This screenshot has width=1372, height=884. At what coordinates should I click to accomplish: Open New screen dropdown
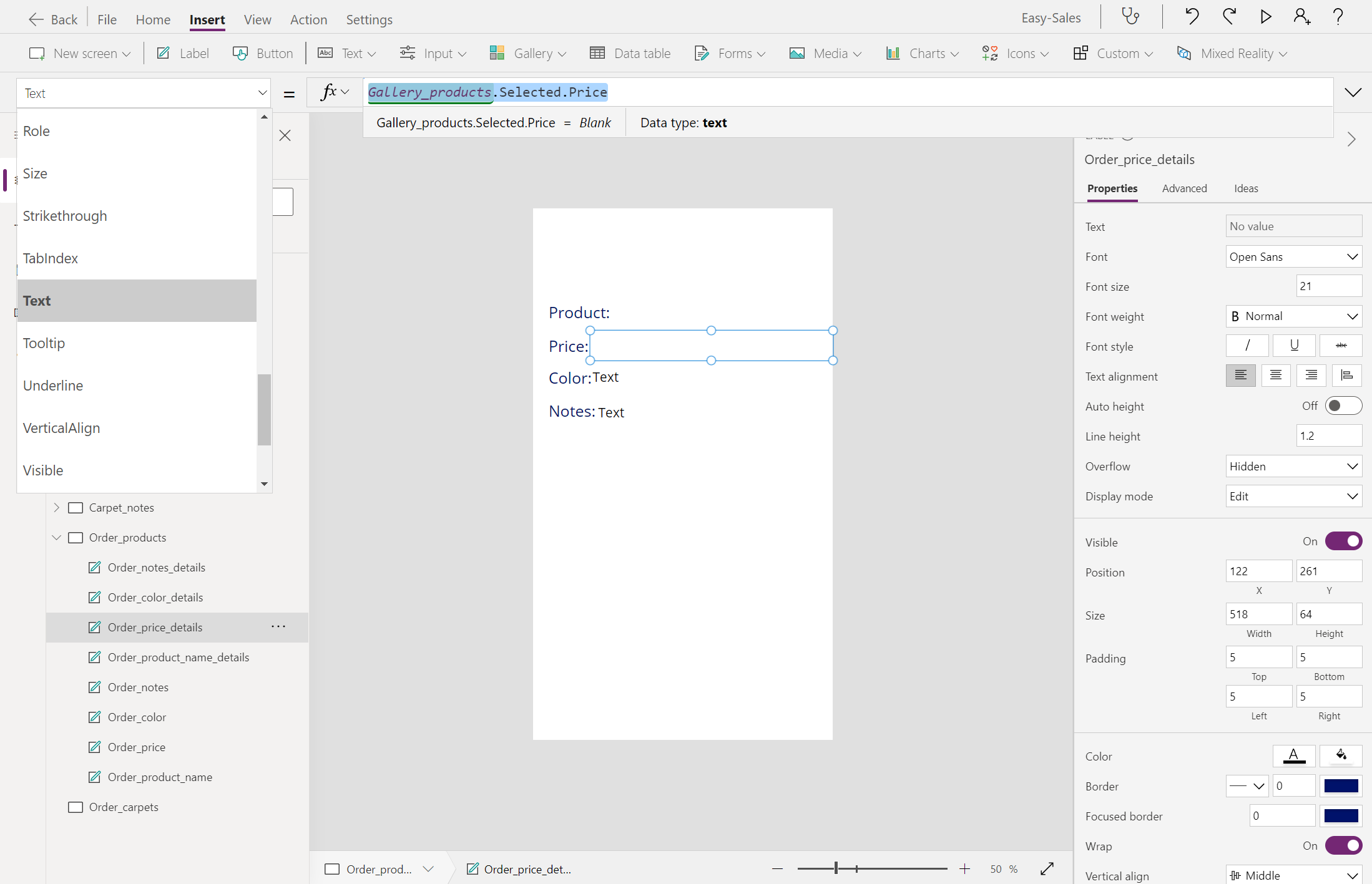[x=80, y=54]
